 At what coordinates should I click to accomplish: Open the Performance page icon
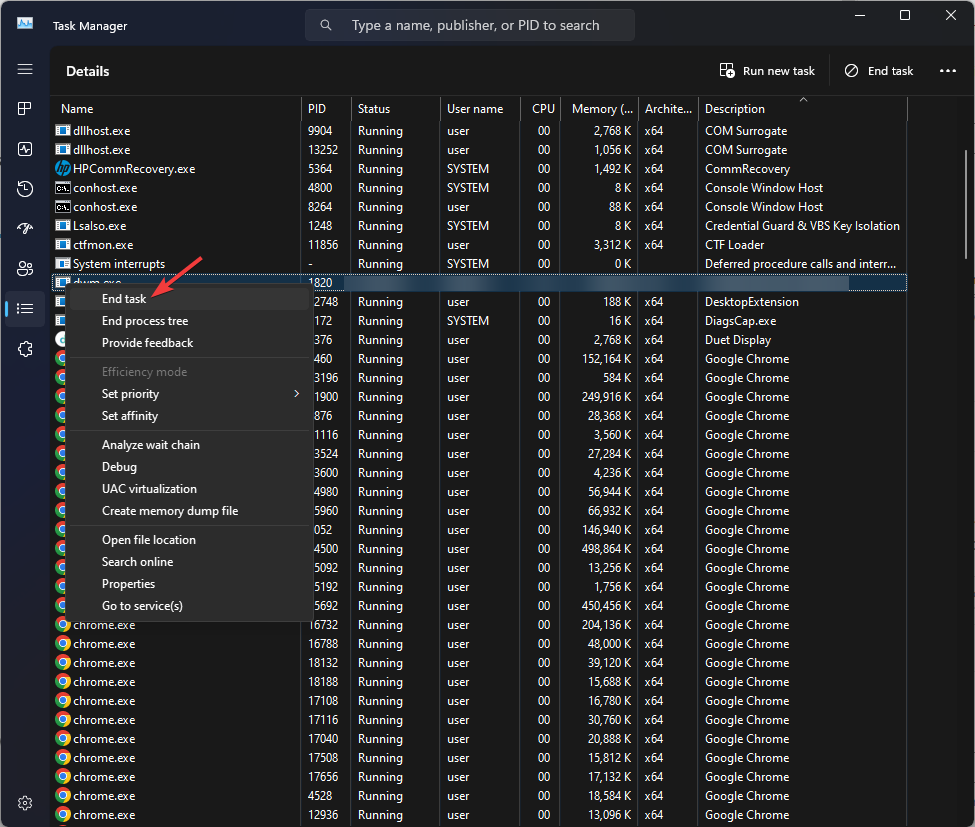tap(25, 149)
